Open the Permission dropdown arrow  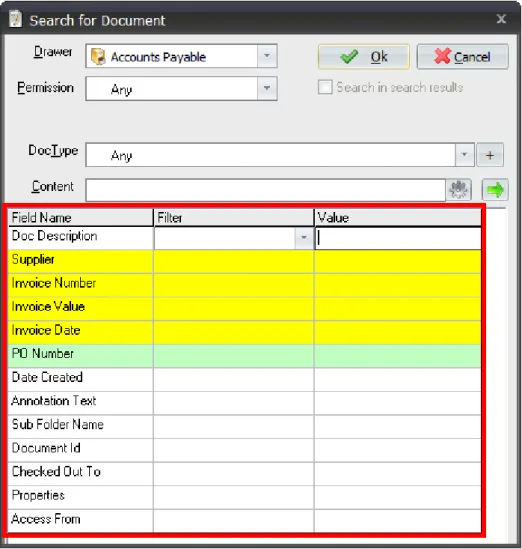coord(267,89)
